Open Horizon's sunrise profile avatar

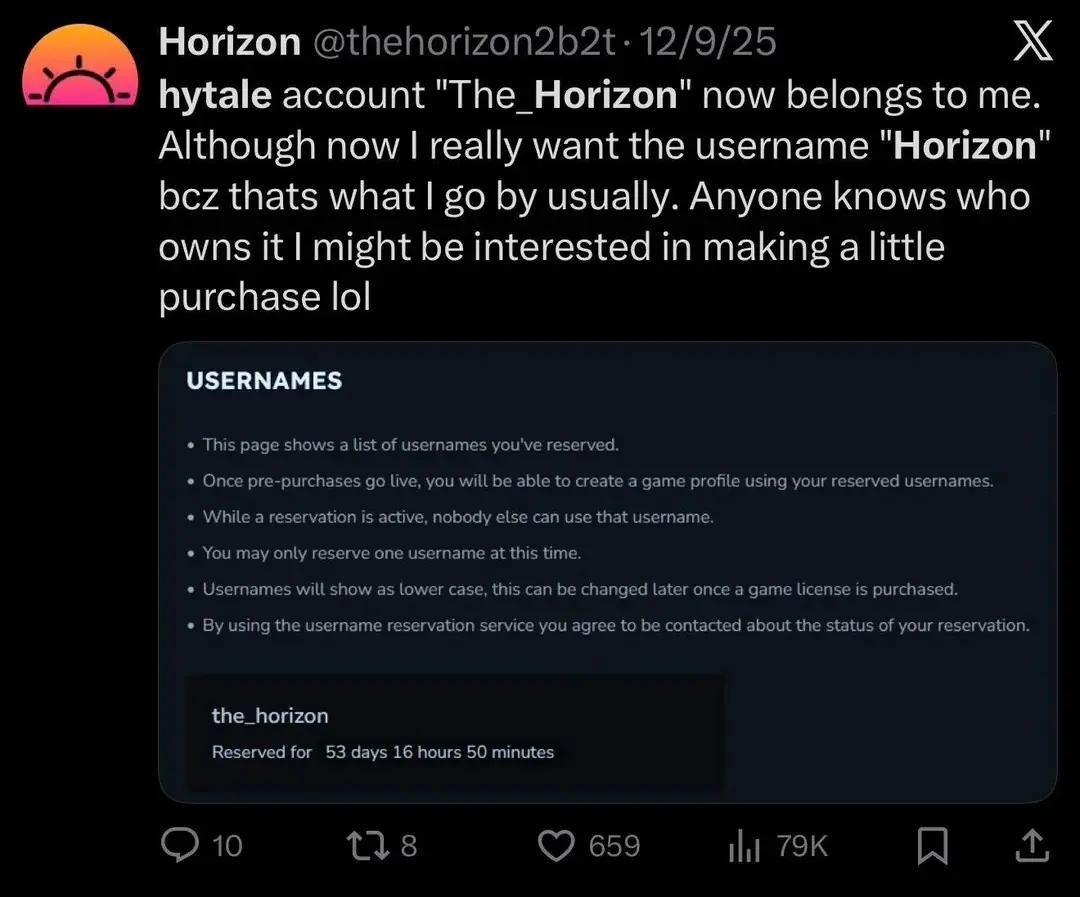coord(79,68)
